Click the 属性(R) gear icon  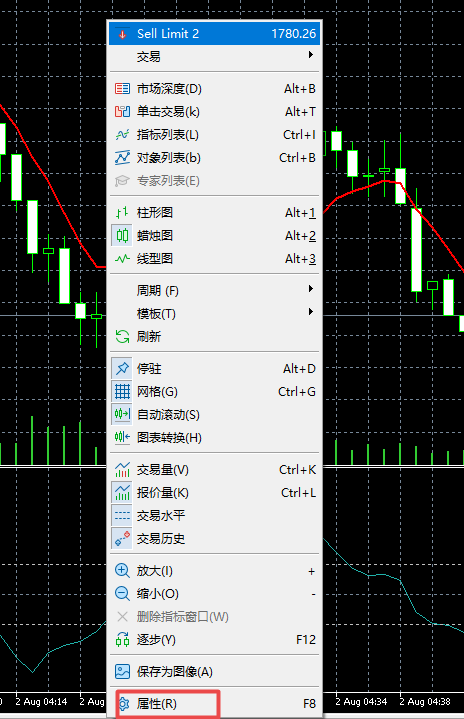pyautogui.click(x=124, y=703)
